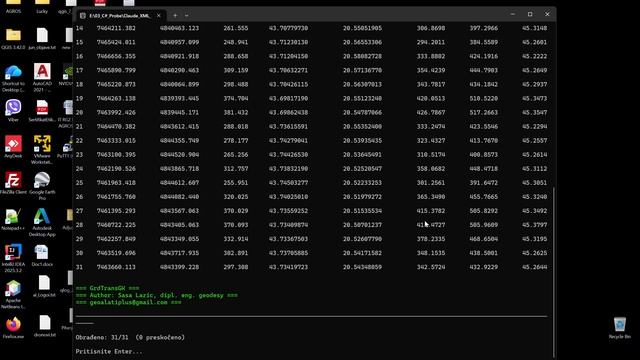Click value 7463333.015 in row 22
Viewport: 640px width, 360px height.
click(116, 141)
